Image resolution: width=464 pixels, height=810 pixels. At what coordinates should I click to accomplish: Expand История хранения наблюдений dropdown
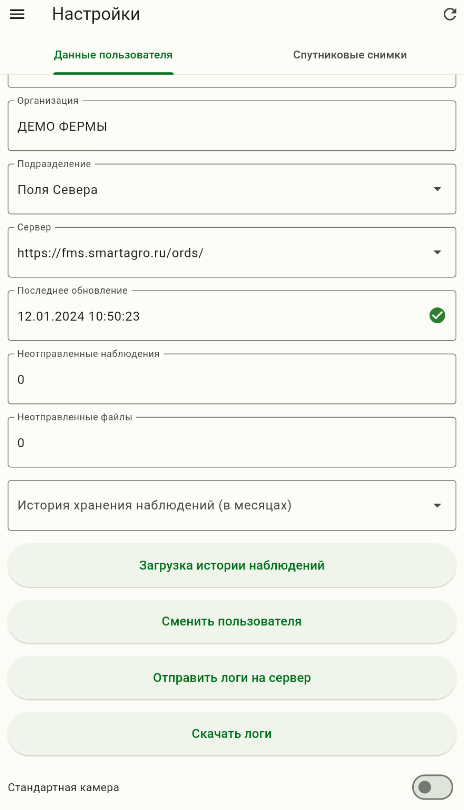tap(232, 506)
